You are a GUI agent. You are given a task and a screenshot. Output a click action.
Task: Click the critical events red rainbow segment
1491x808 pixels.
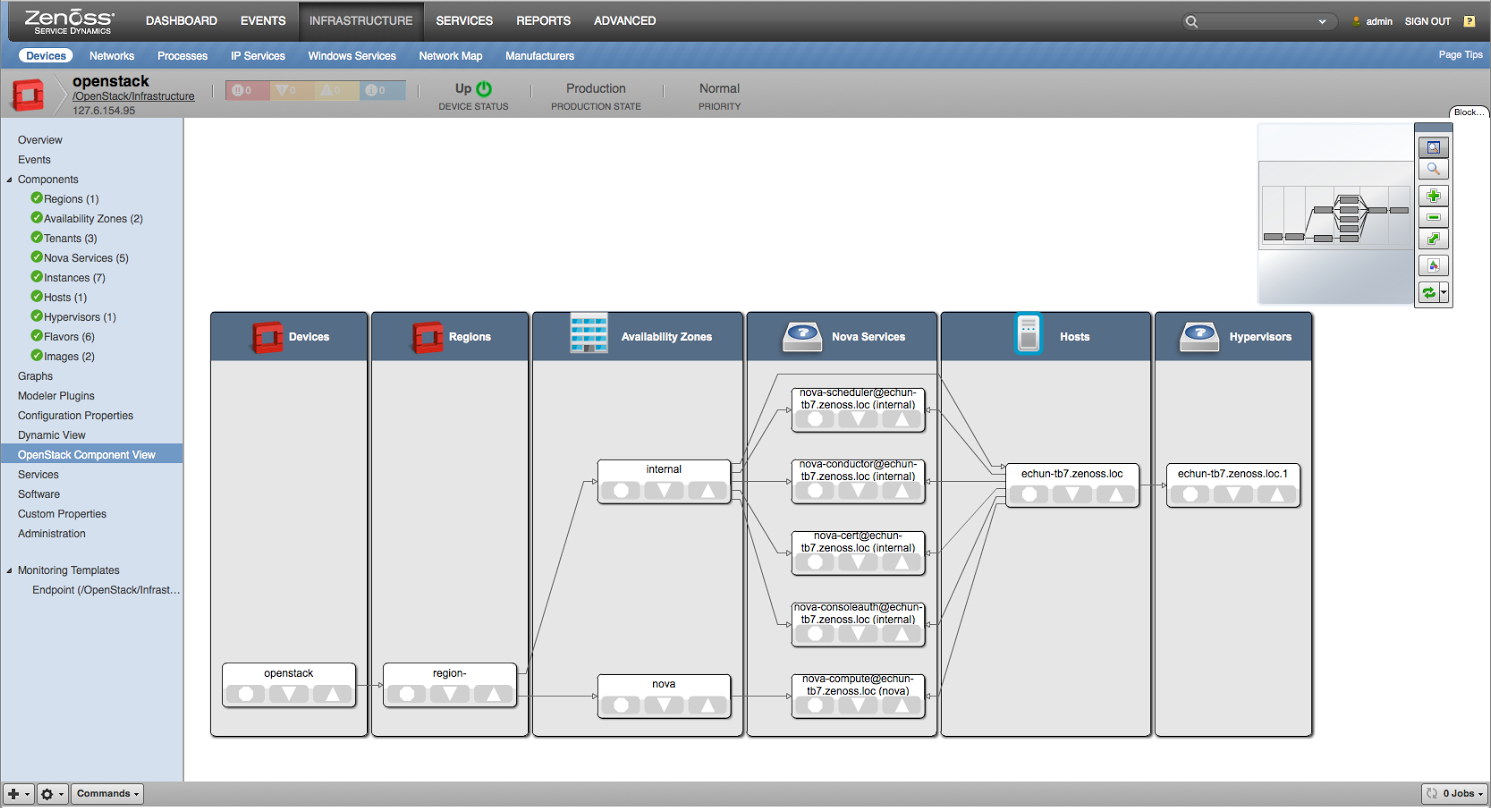pyautogui.click(x=241, y=91)
